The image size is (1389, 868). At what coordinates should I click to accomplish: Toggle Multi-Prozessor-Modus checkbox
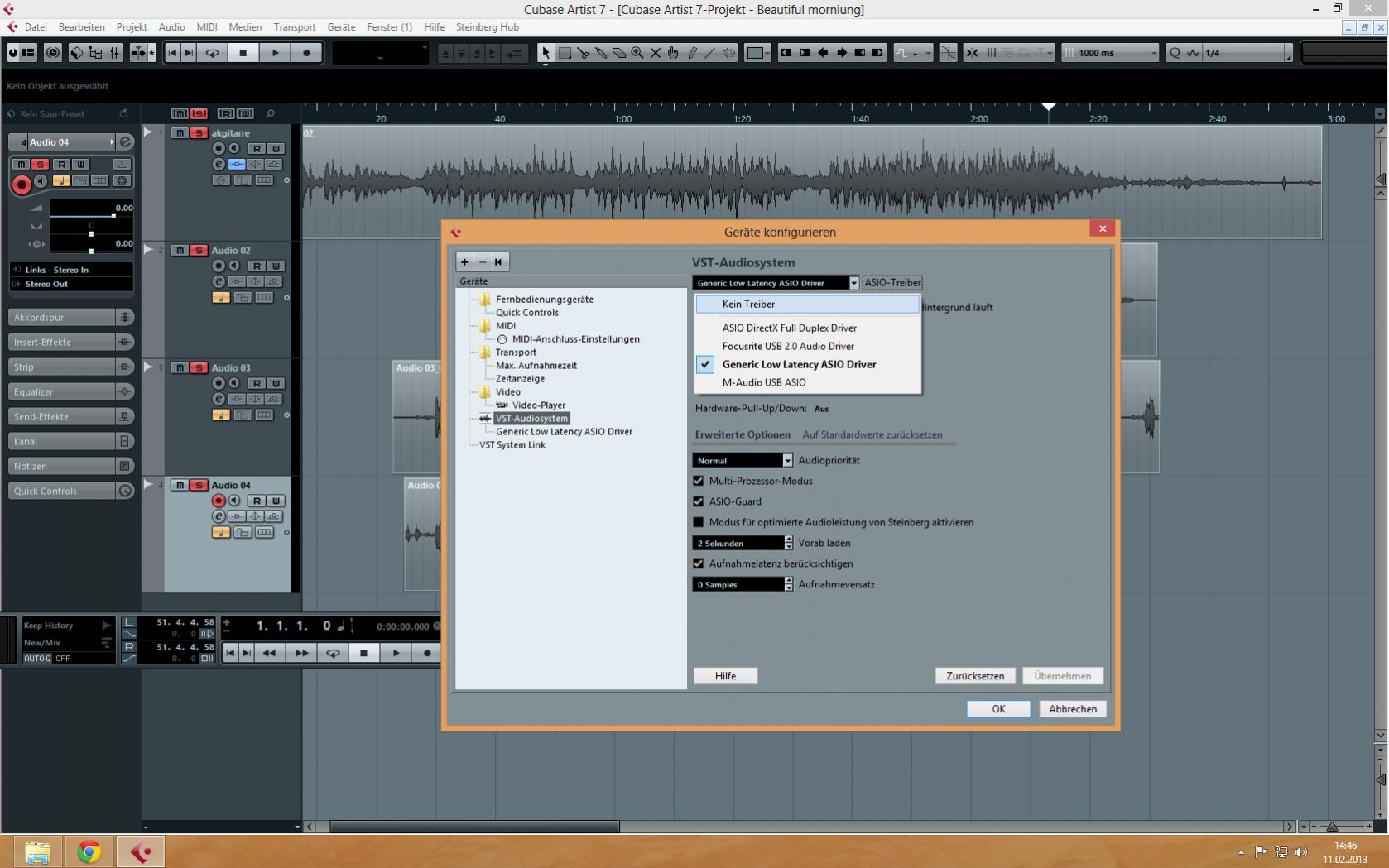pyautogui.click(x=699, y=481)
